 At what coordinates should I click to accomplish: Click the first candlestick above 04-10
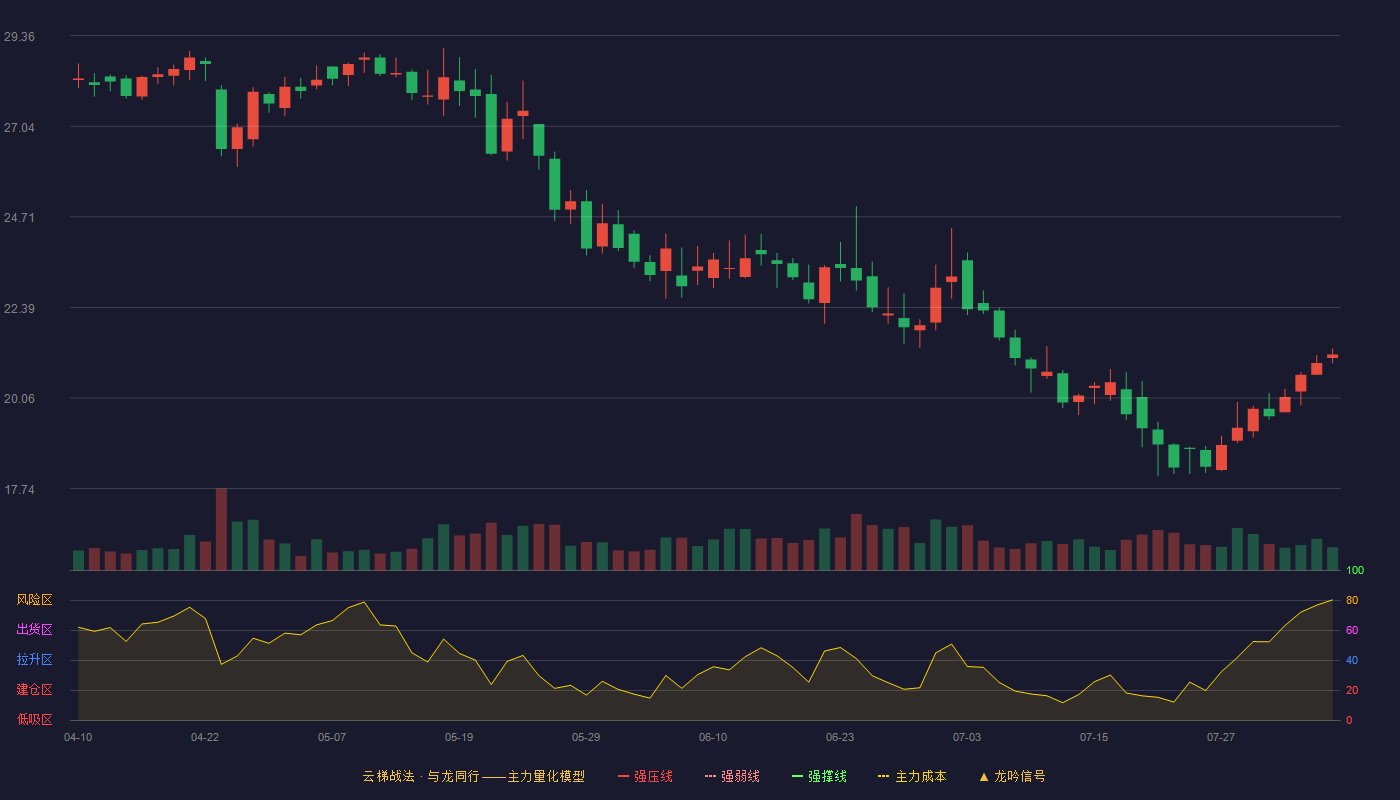(x=78, y=78)
